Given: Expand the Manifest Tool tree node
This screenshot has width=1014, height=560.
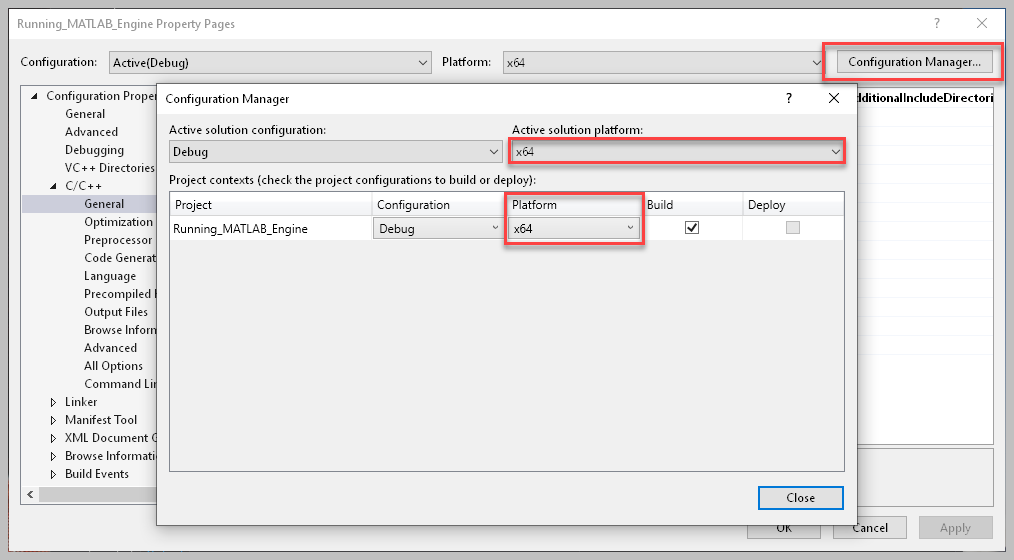Looking at the screenshot, I should point(54,420).
